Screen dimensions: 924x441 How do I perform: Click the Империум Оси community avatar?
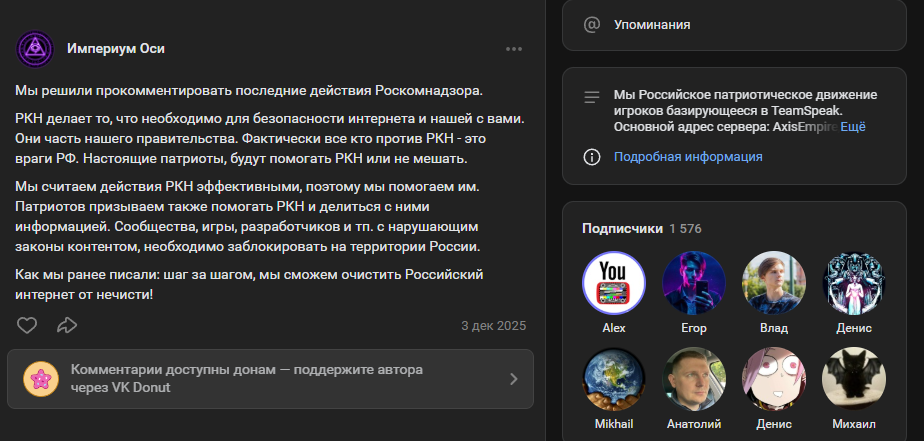tap(35, 49)
